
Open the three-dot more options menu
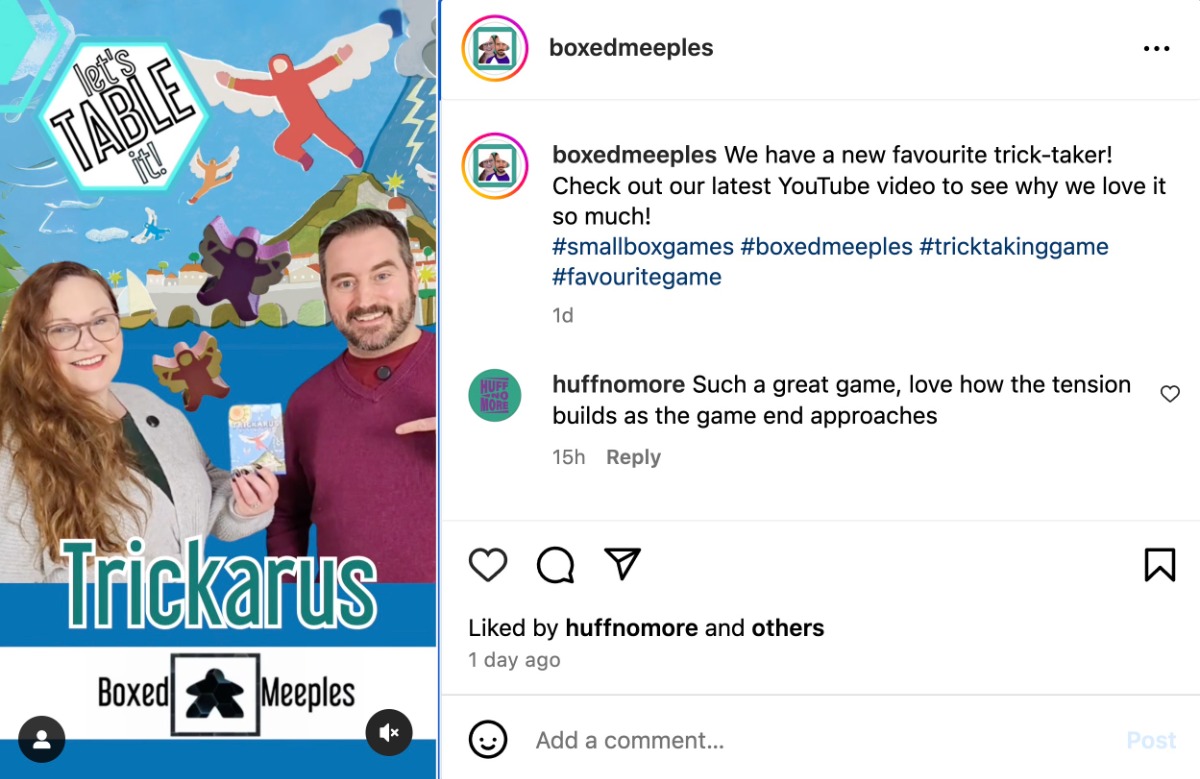(x=1156, y=48)
